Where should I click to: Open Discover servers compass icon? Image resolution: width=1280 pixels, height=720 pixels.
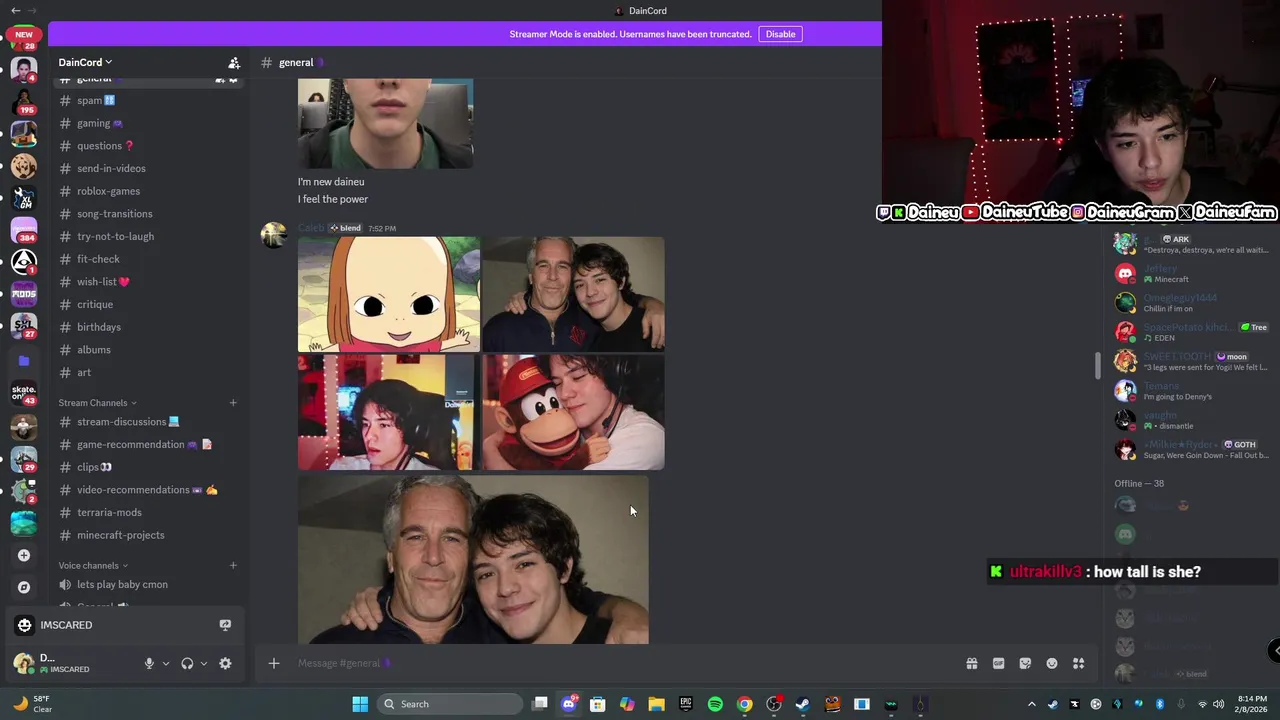point(24,587)
